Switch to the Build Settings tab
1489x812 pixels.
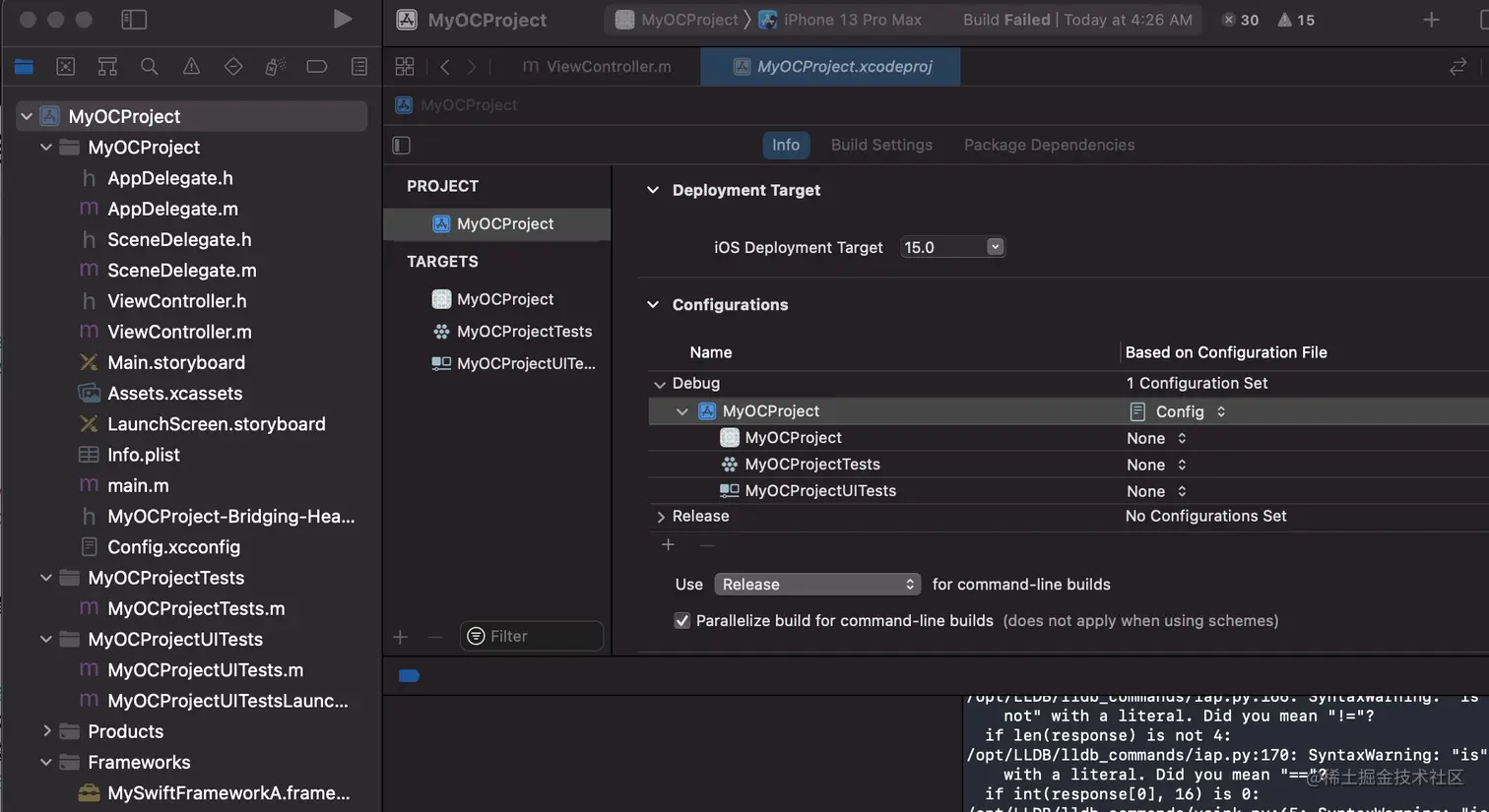click(881, 146)
